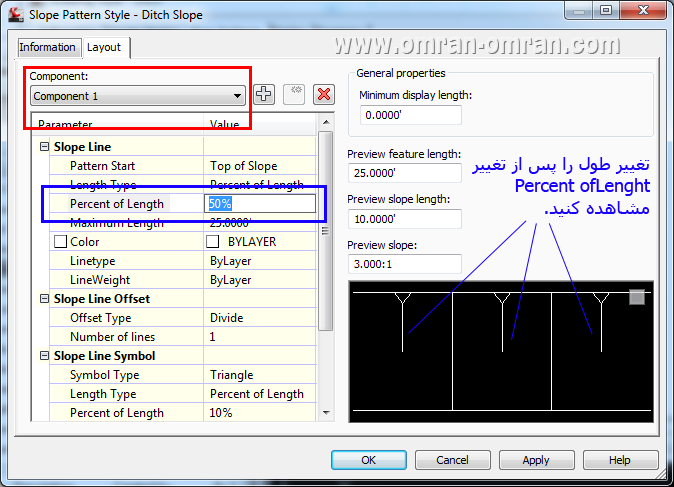Open Help for this dialog
This screenshot has height=487, width=674.
pyautogui.click(x=620, y=460)
